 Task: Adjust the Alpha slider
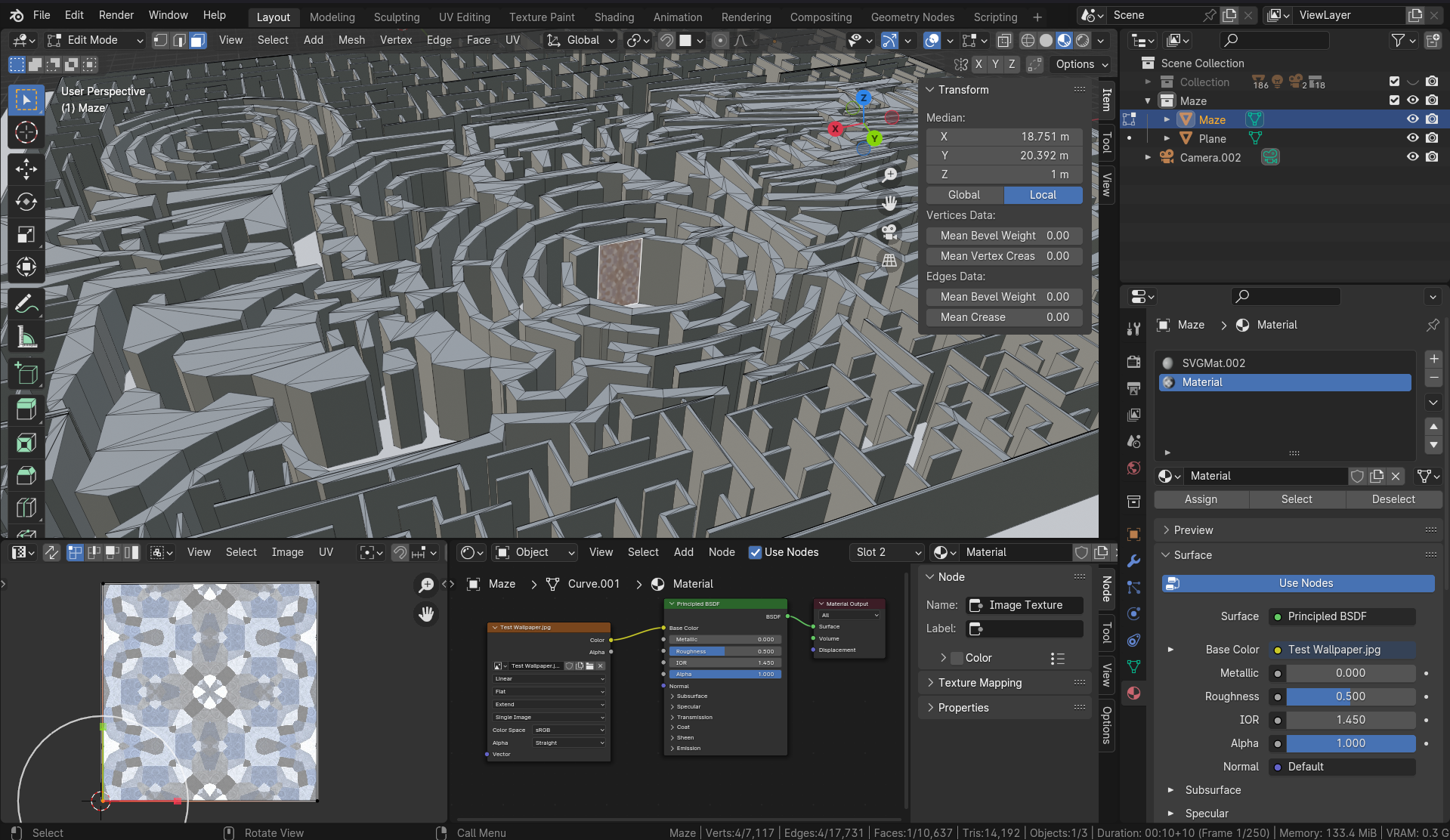click(x=1350, y=743)
